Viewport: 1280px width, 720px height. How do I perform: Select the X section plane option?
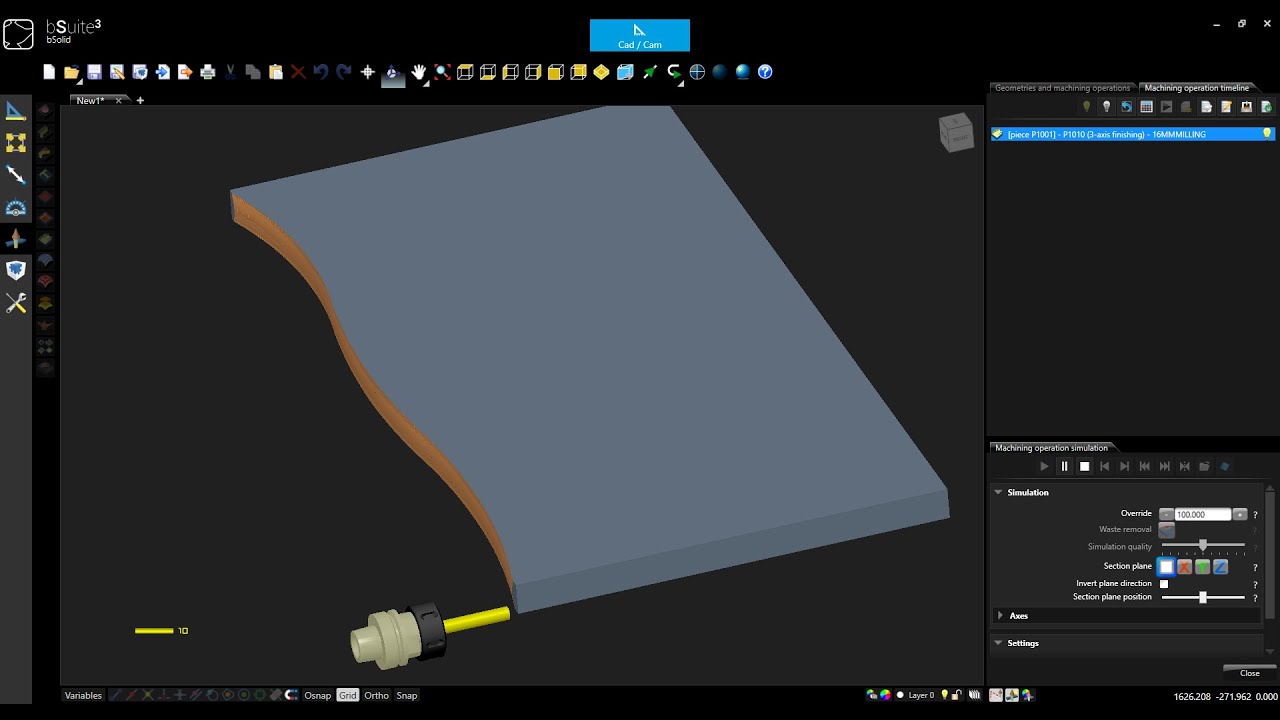pyautogui.click(x=1185, y=567)
